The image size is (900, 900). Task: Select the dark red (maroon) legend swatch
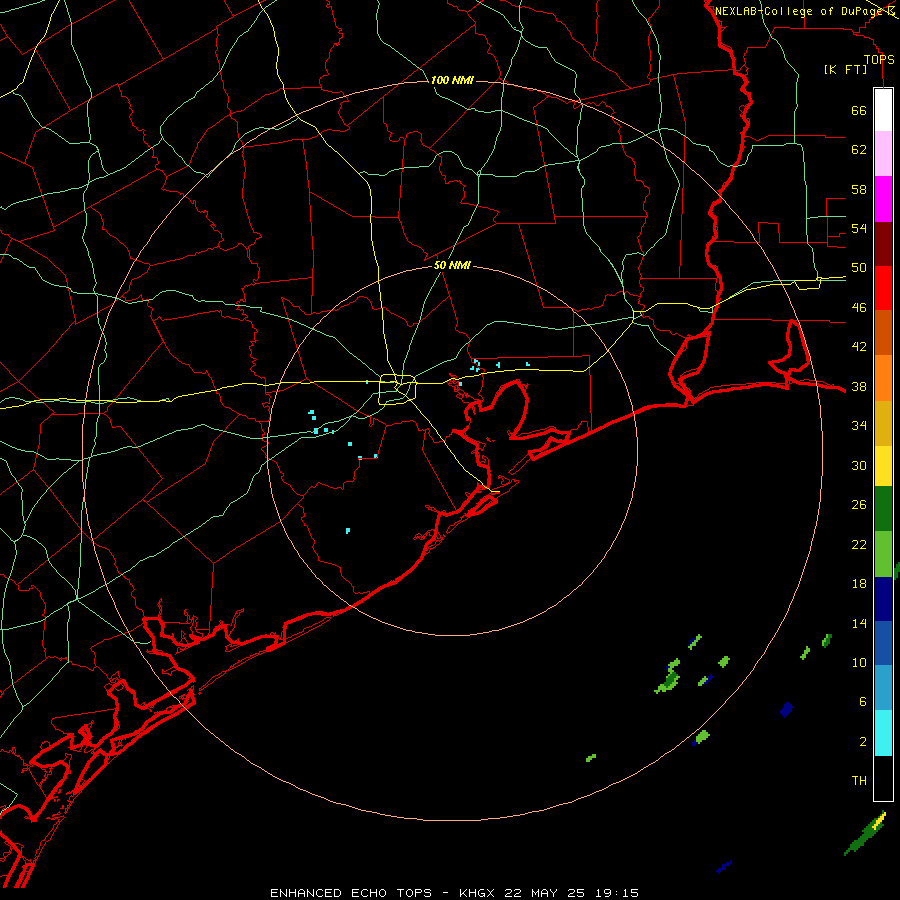tap(883, 244)
